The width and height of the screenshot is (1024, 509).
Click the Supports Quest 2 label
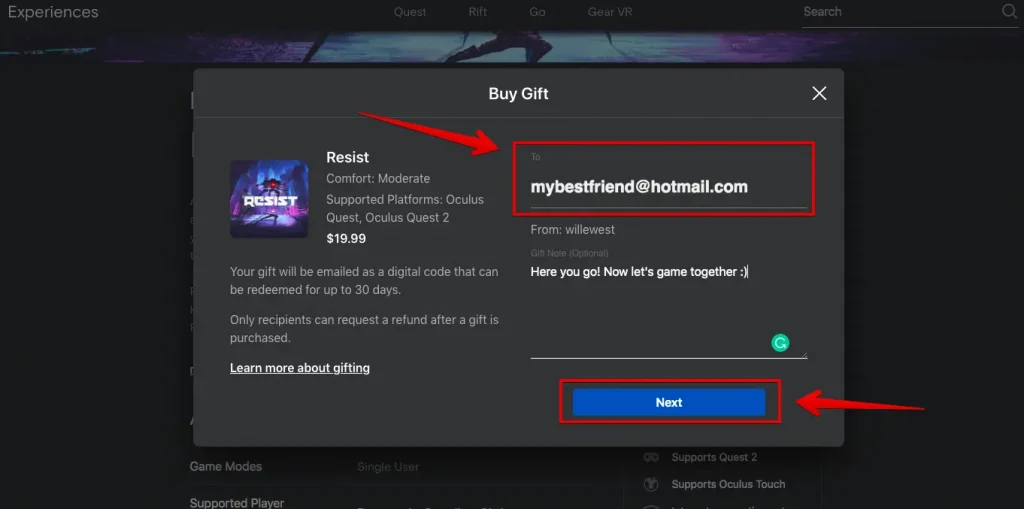[x=714, y=457]
